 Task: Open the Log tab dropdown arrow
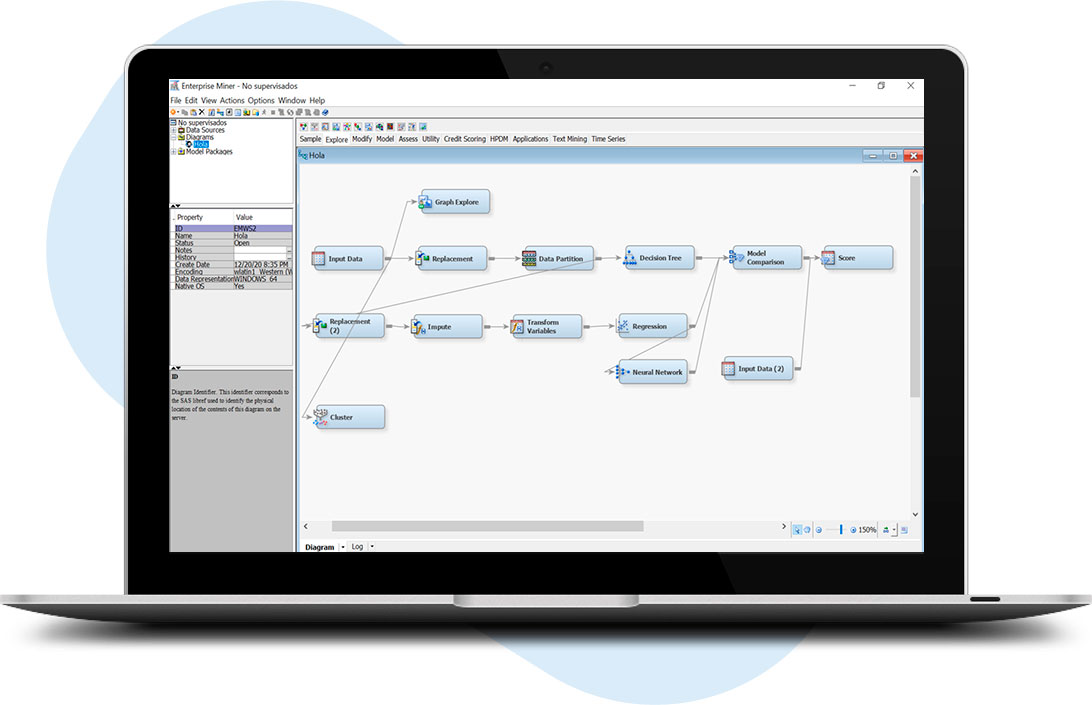coord(372,547)
